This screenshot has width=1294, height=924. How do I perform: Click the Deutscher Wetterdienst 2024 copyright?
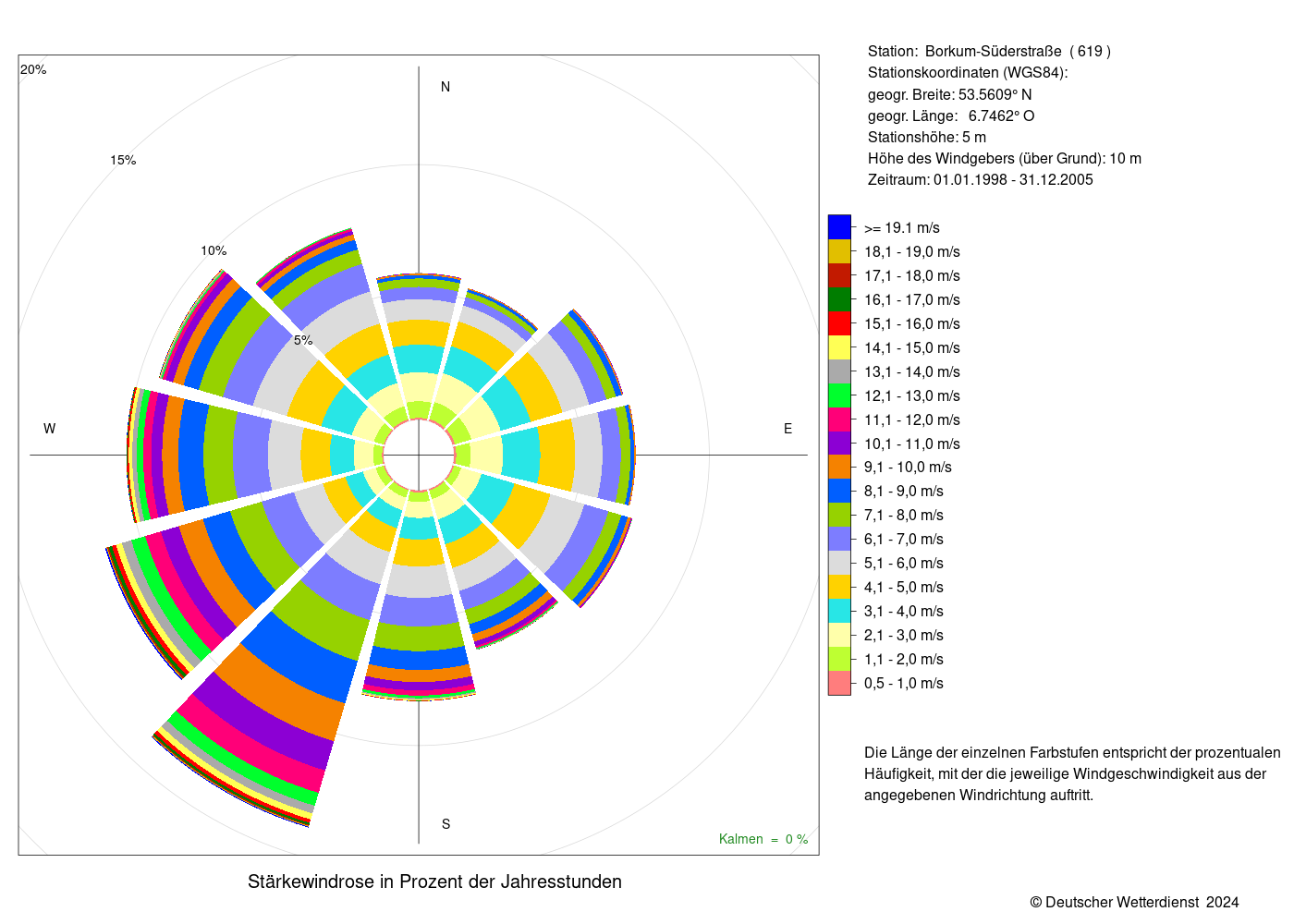[1135, 902]
